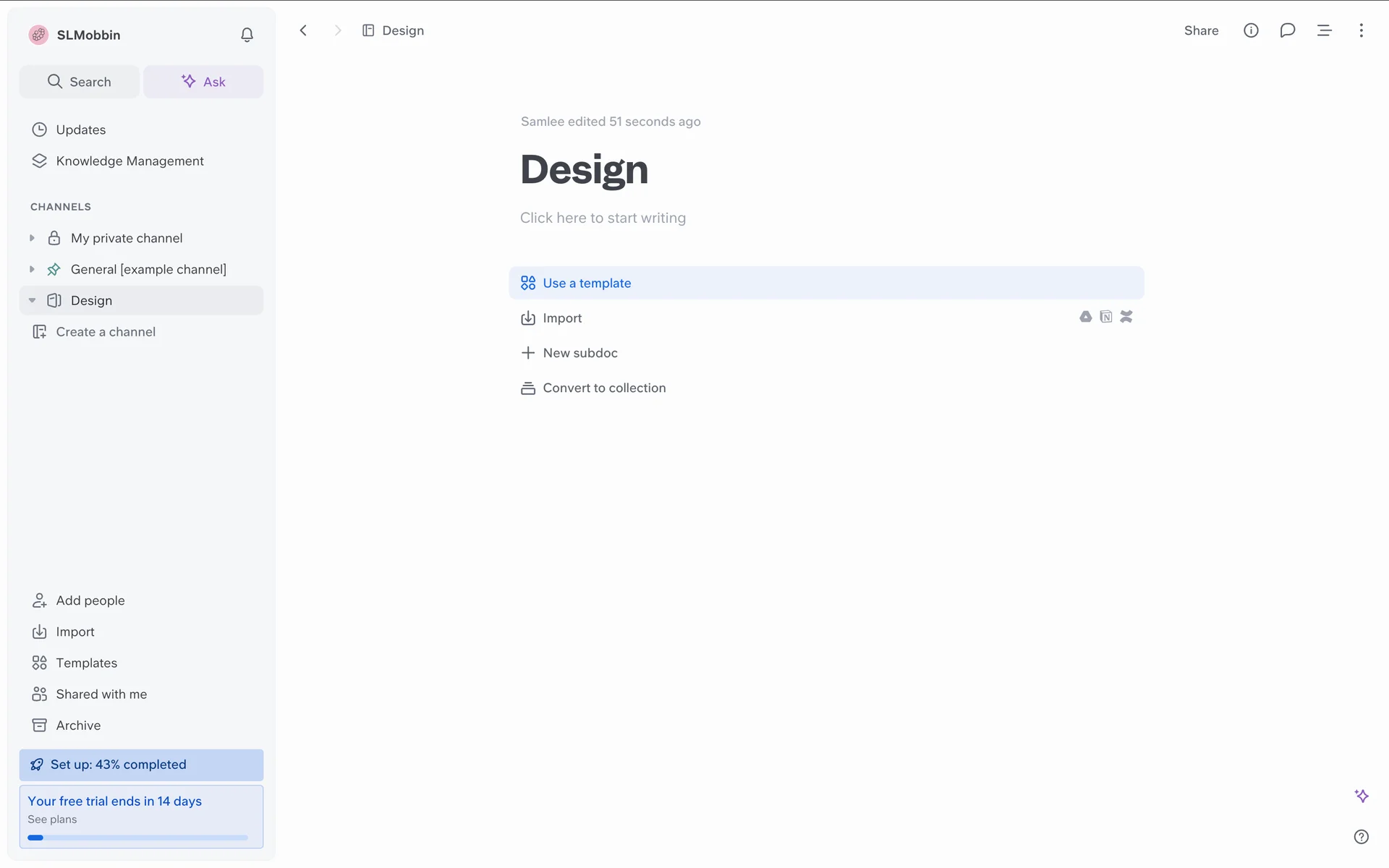The image size is (1389, 868).
Task: Show table of contents outline icon
Action: coord(1324,30)
